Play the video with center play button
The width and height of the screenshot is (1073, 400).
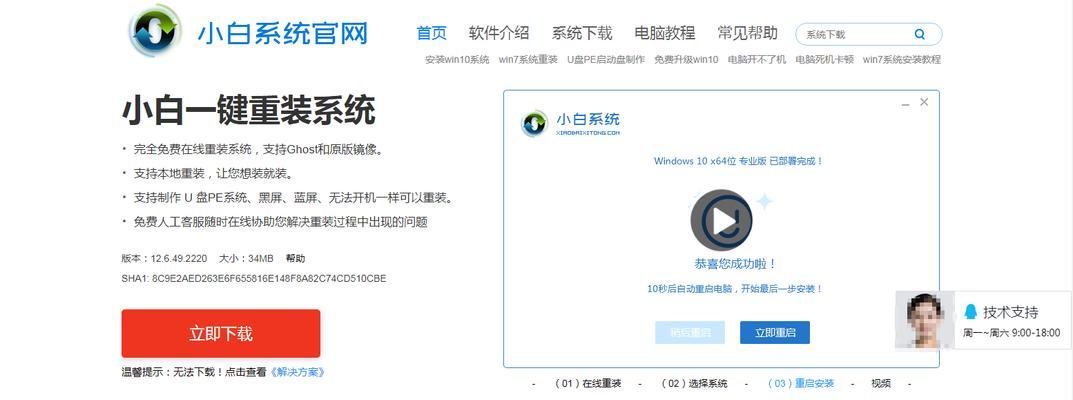(x=721, y=220)
